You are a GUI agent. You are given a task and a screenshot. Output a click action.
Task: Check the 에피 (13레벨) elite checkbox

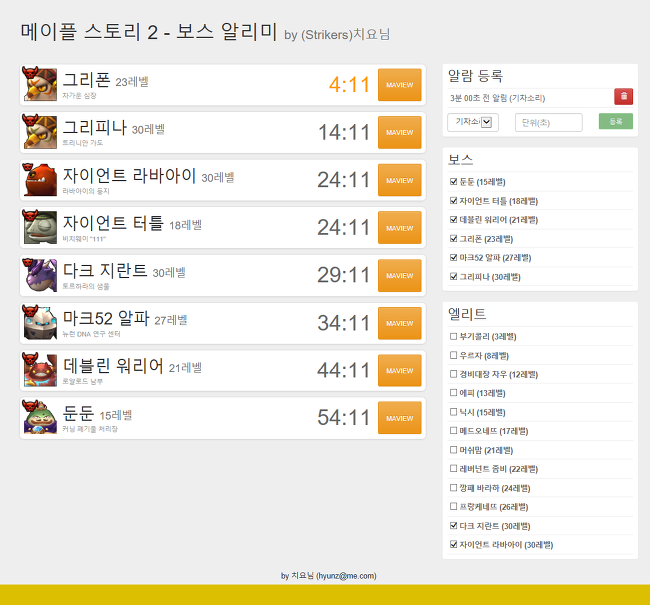pos(453,393)
